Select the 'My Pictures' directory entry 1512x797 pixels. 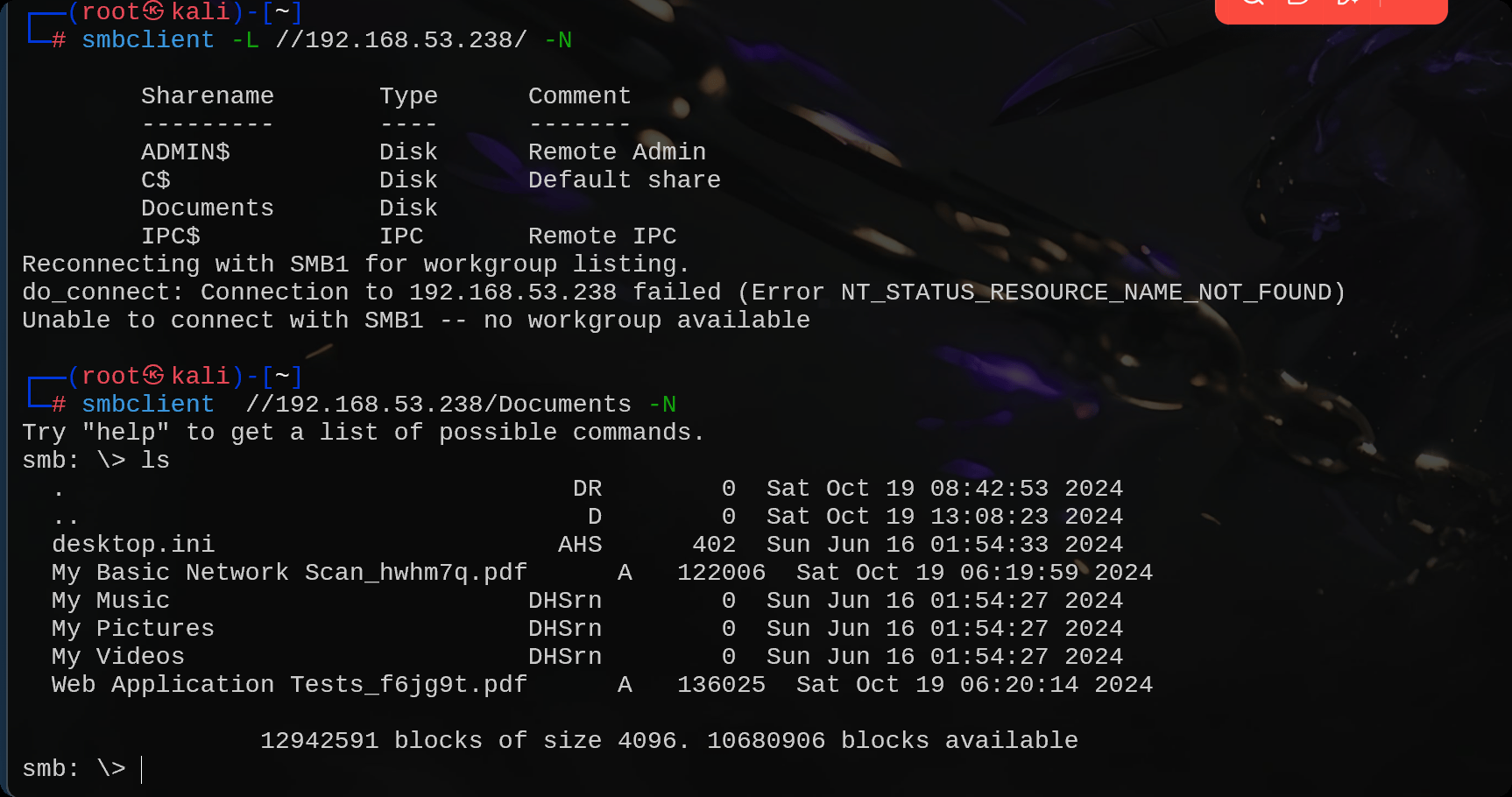point(132,628)
